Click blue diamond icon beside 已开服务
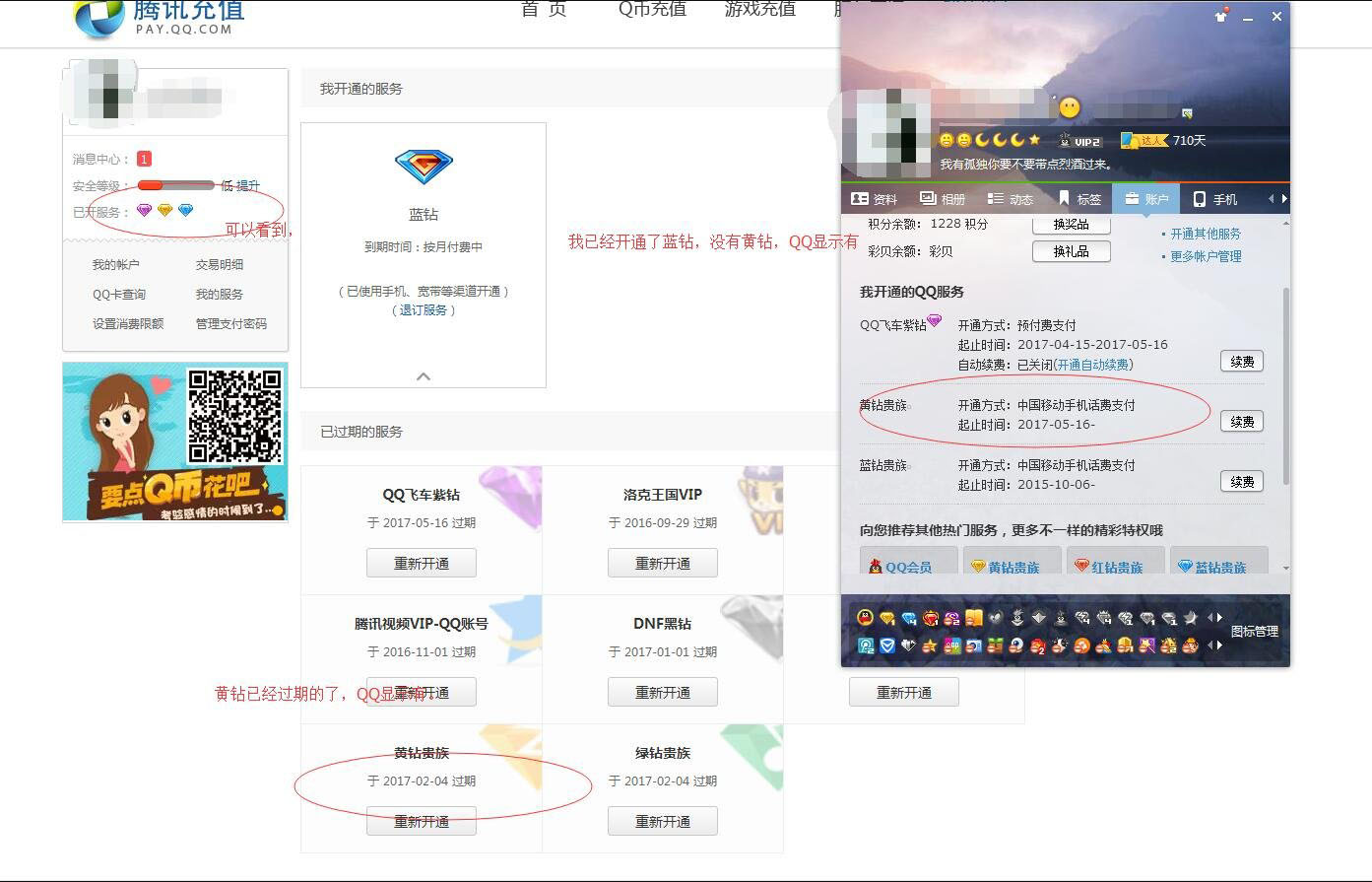 tap(186, 211)
